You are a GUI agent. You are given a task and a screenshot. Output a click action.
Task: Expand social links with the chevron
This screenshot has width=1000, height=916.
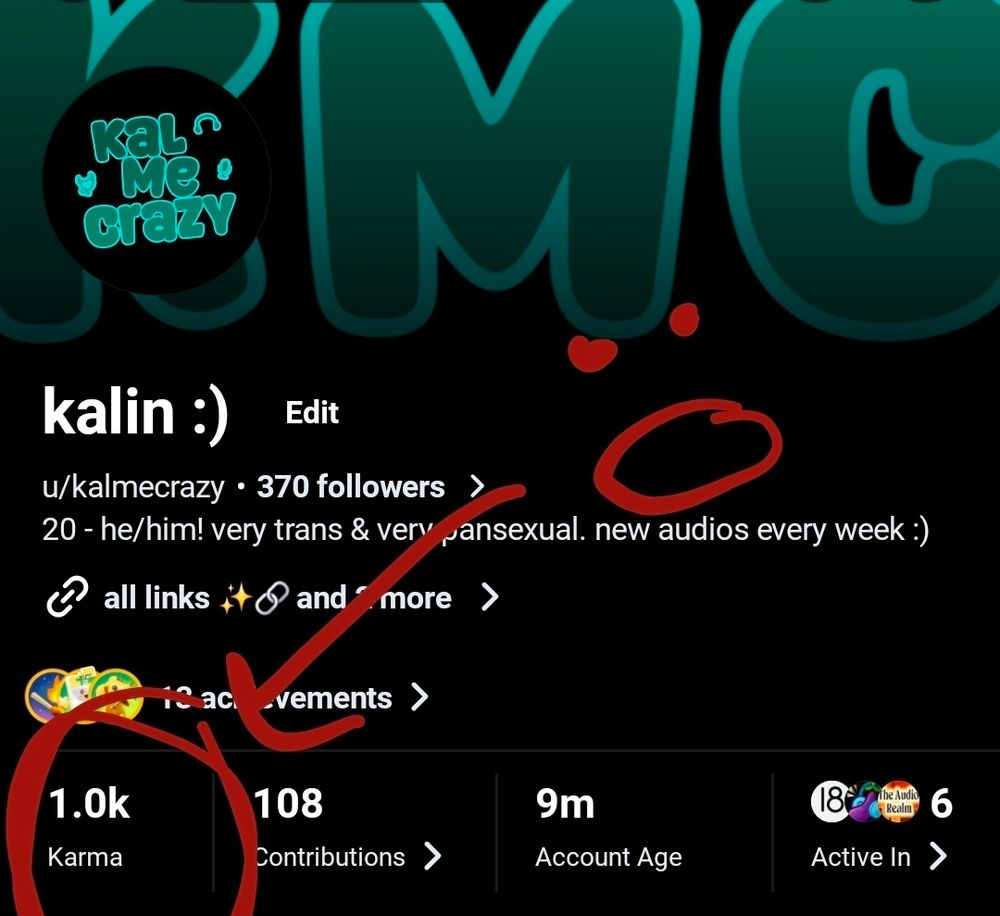tap(489, 598)
